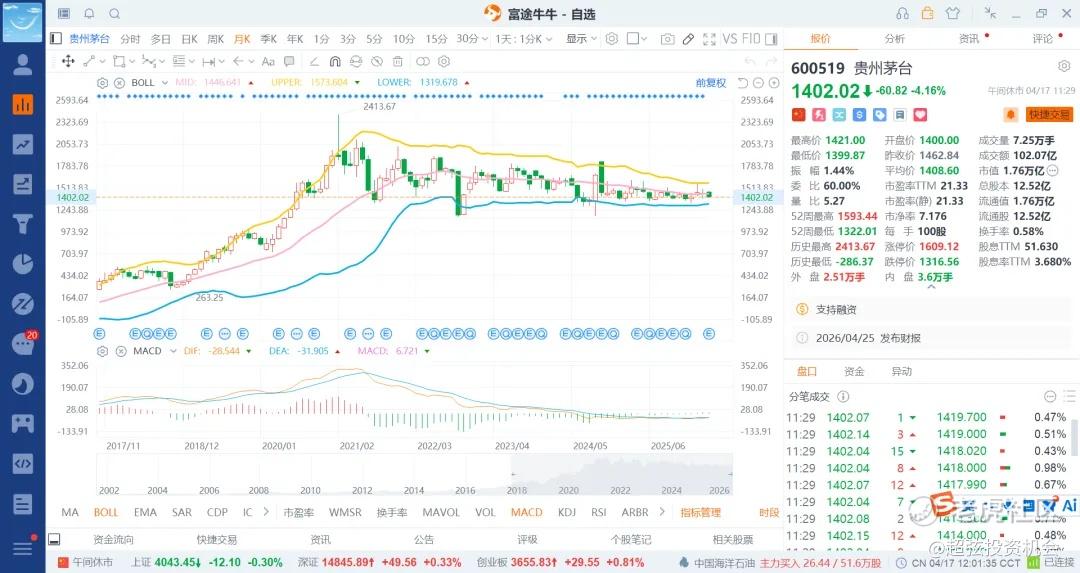Open the 显示 display dropdown
This screenshot has height=573, width=1080.
[581, 39]
